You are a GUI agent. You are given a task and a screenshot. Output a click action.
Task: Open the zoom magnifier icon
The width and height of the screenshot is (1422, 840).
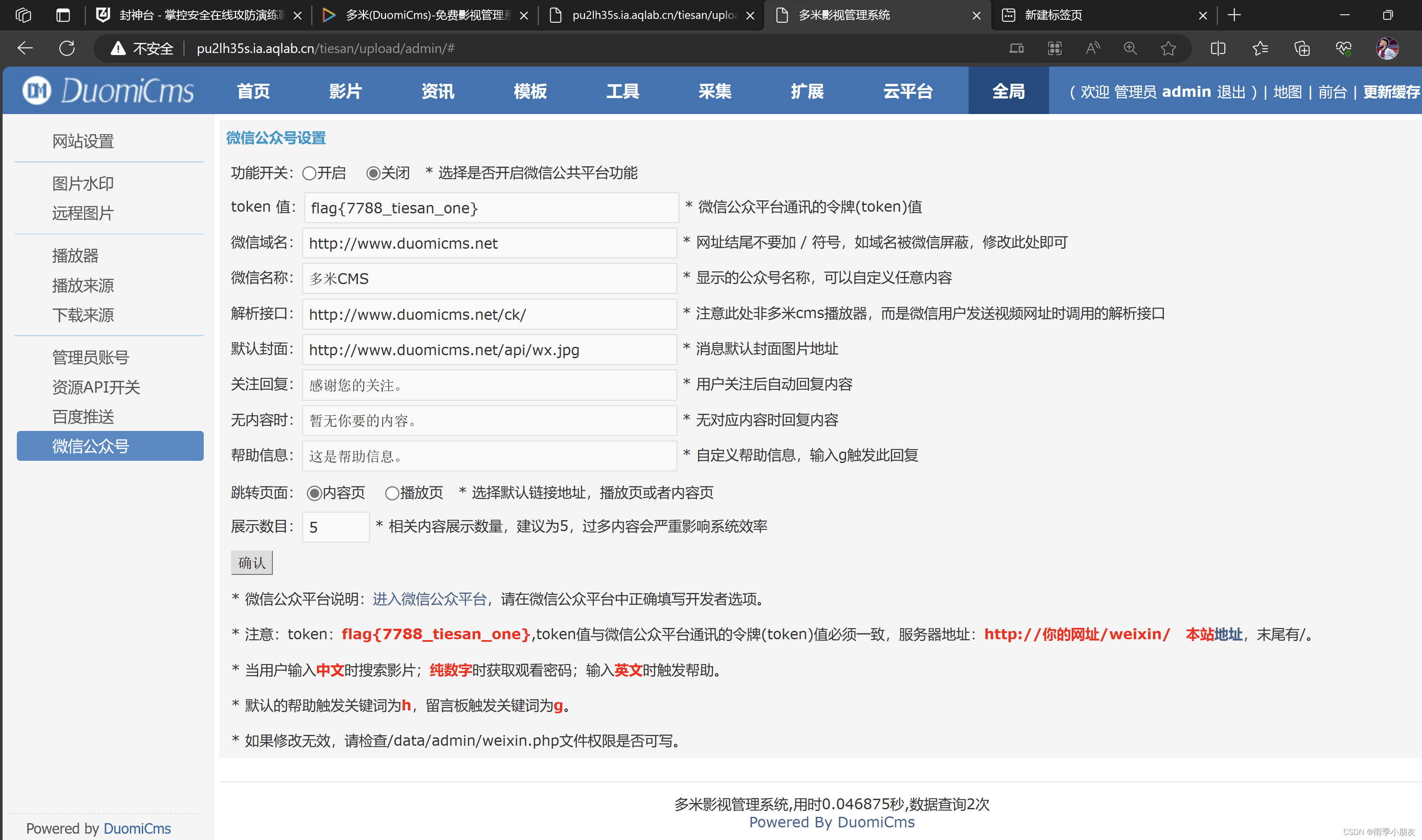(1130, 48)
